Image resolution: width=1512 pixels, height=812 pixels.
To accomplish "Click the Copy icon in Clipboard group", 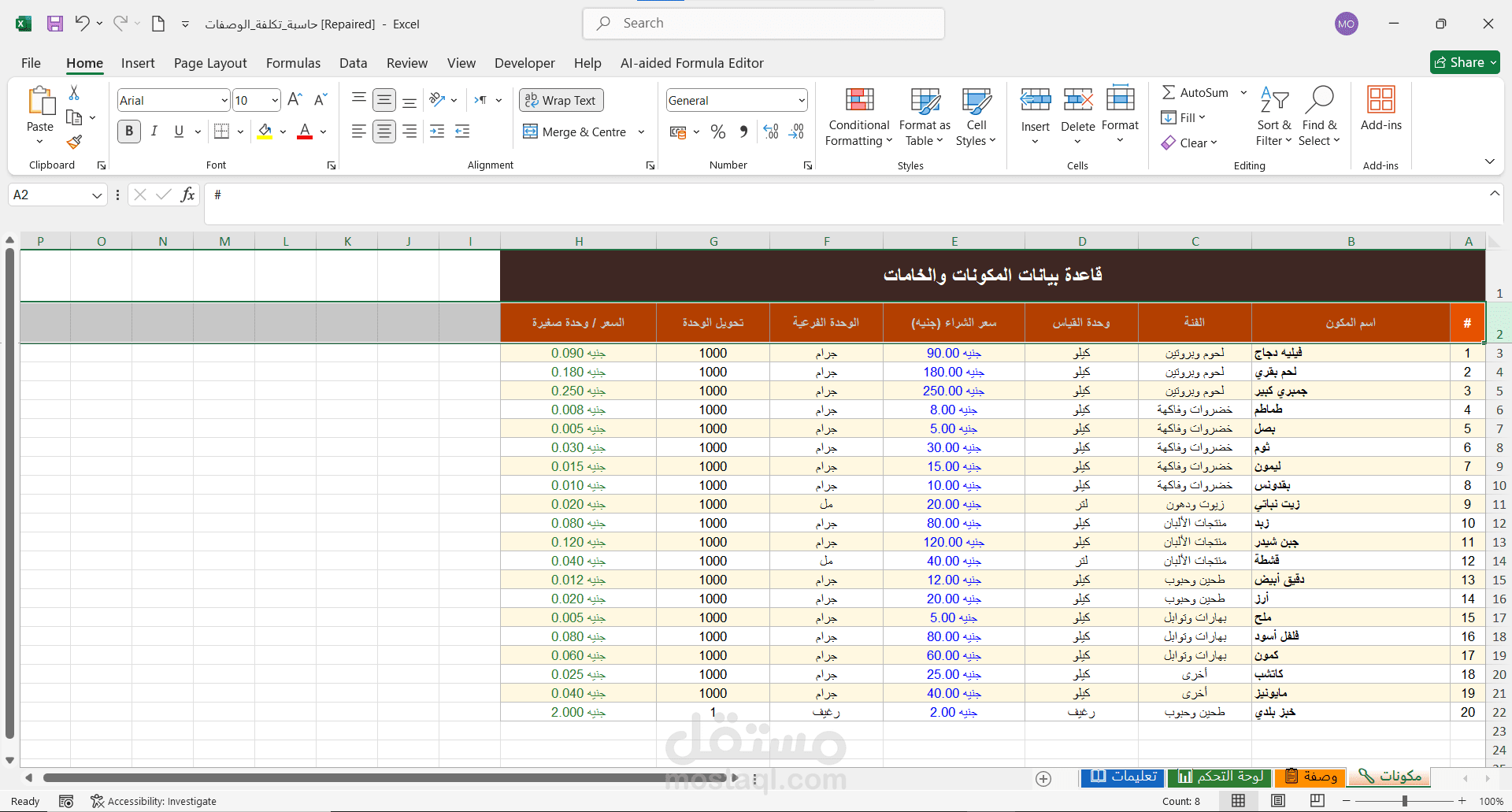I will [74, 117].
